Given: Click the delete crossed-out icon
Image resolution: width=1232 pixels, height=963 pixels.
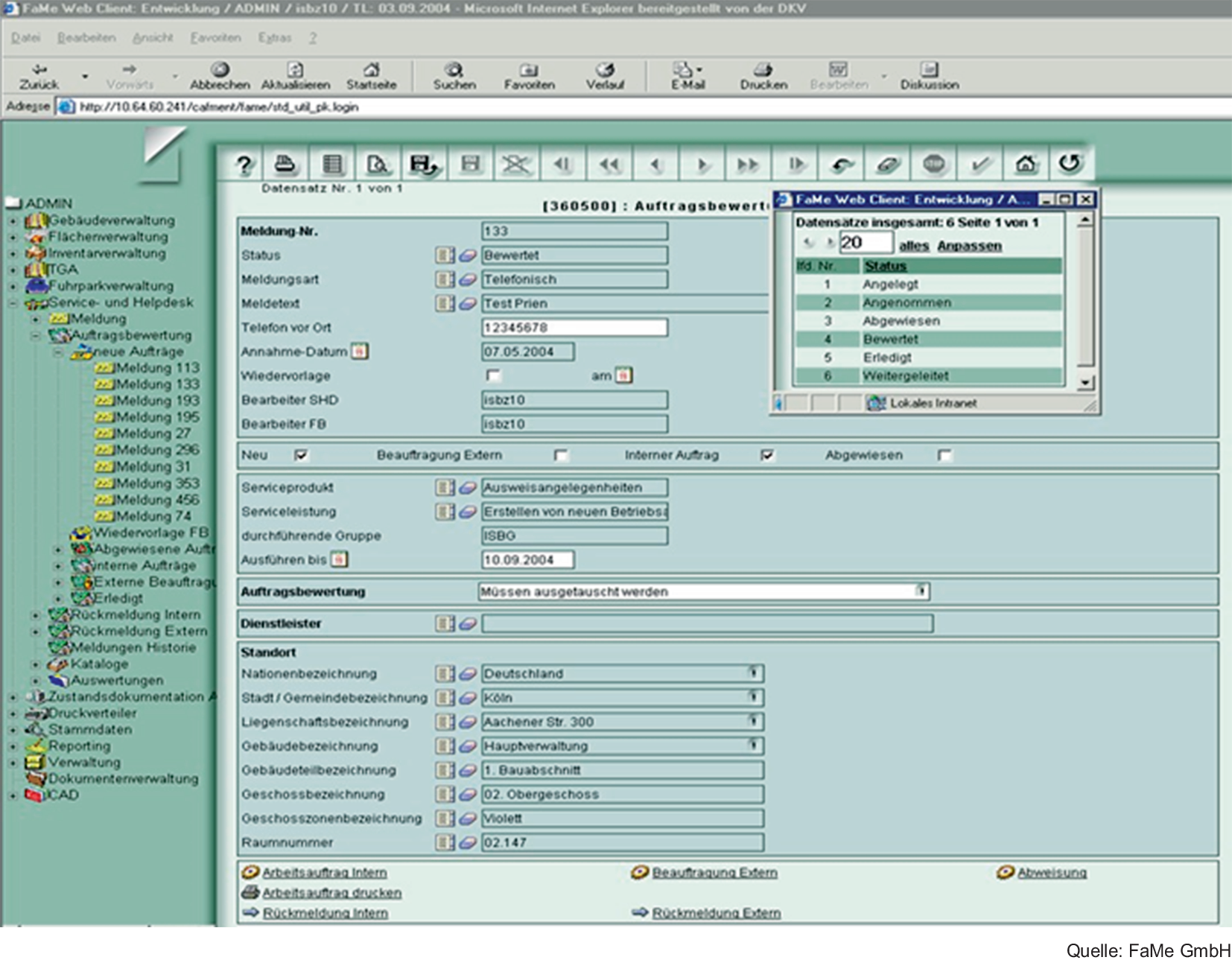Looking at the screenshot, I should 516,164.
